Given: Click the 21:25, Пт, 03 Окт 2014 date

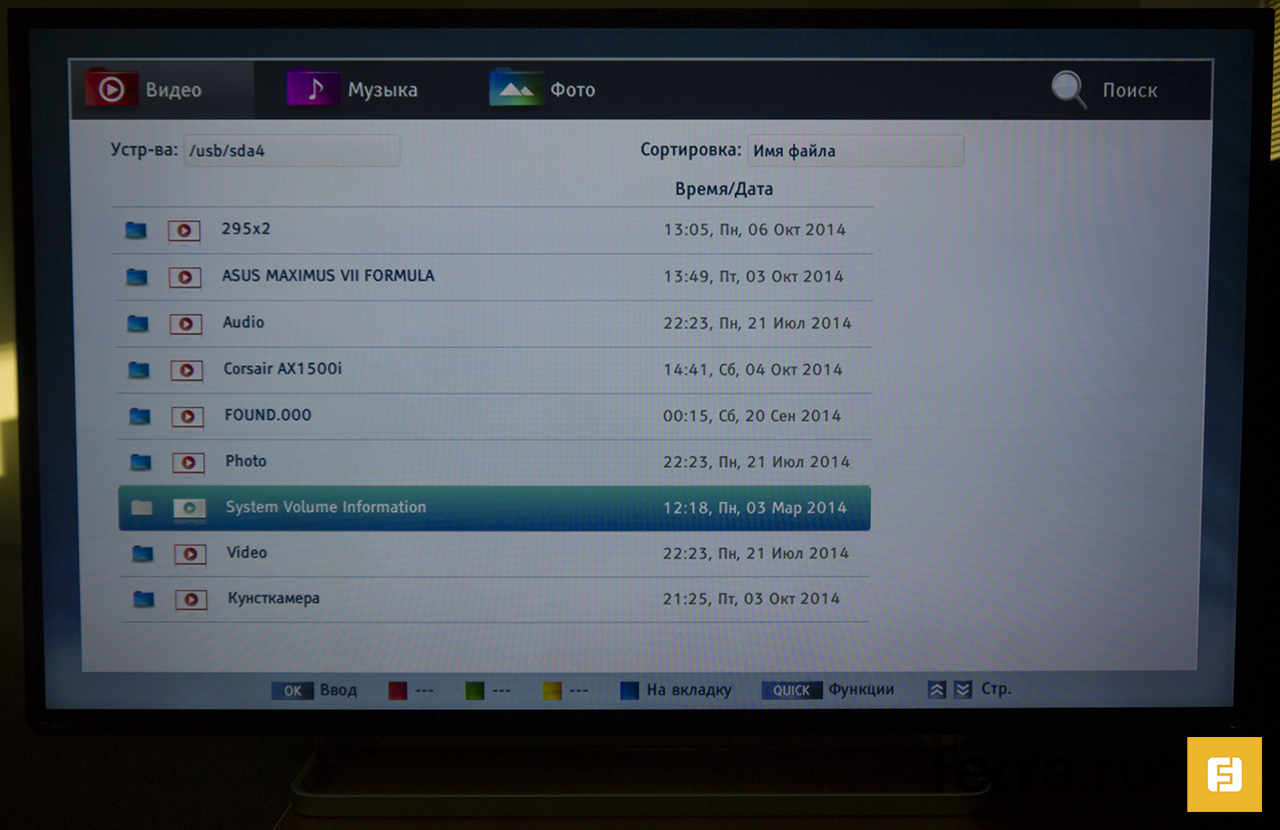Looking at the screenshot, I should coord(751,599).
